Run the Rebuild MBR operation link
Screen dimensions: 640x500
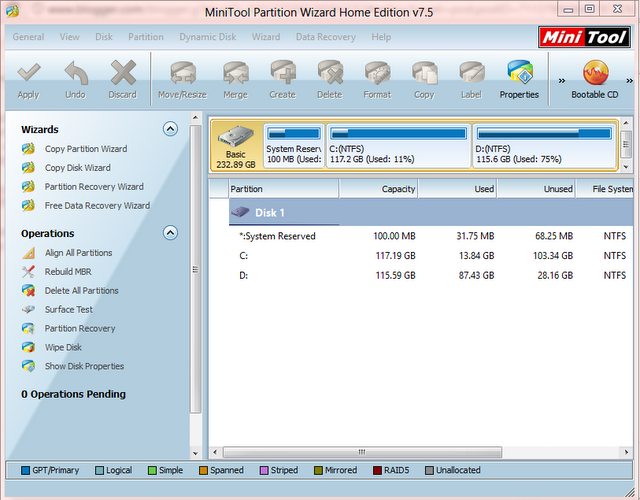click(68, 272)
